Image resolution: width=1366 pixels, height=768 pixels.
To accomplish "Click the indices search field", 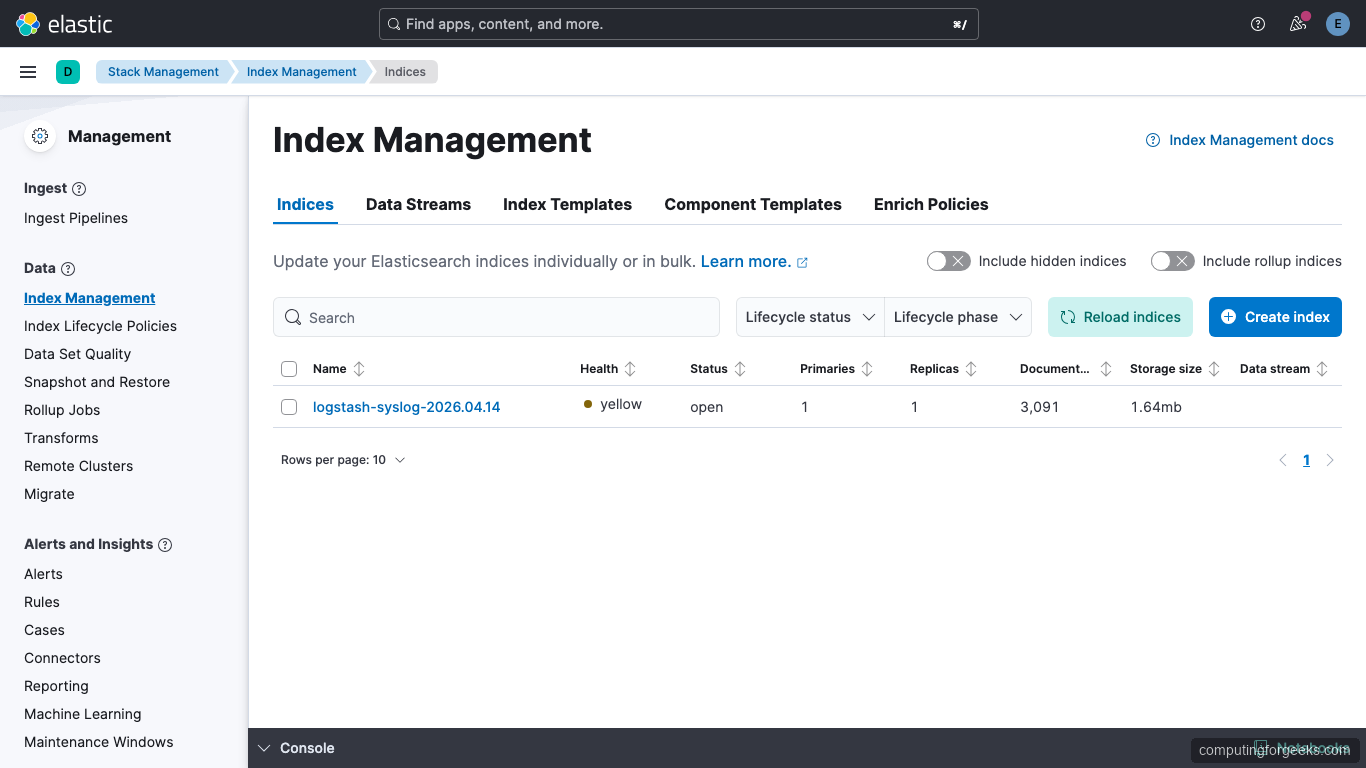I will 496,317.
